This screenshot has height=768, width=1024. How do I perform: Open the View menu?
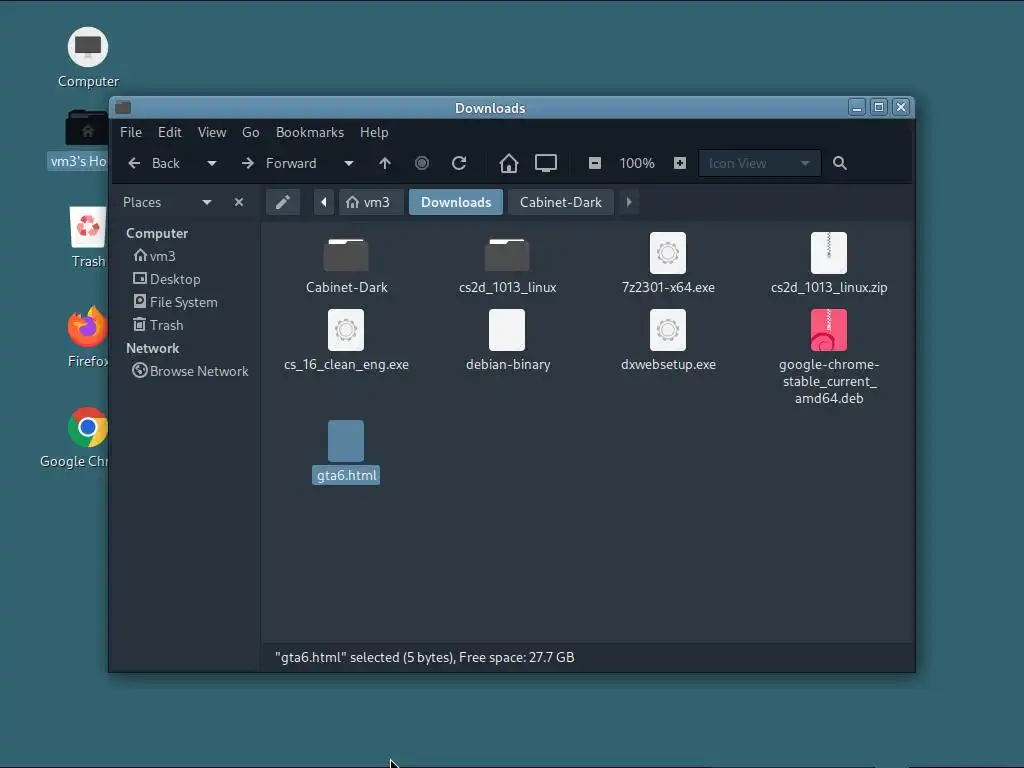[x=212, y=133]
